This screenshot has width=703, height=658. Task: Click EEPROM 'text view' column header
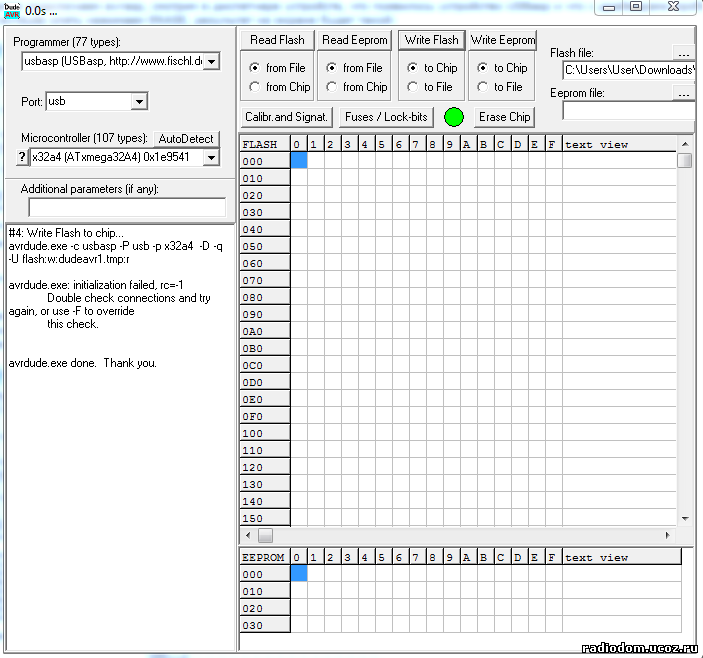(x=622, y=558)
